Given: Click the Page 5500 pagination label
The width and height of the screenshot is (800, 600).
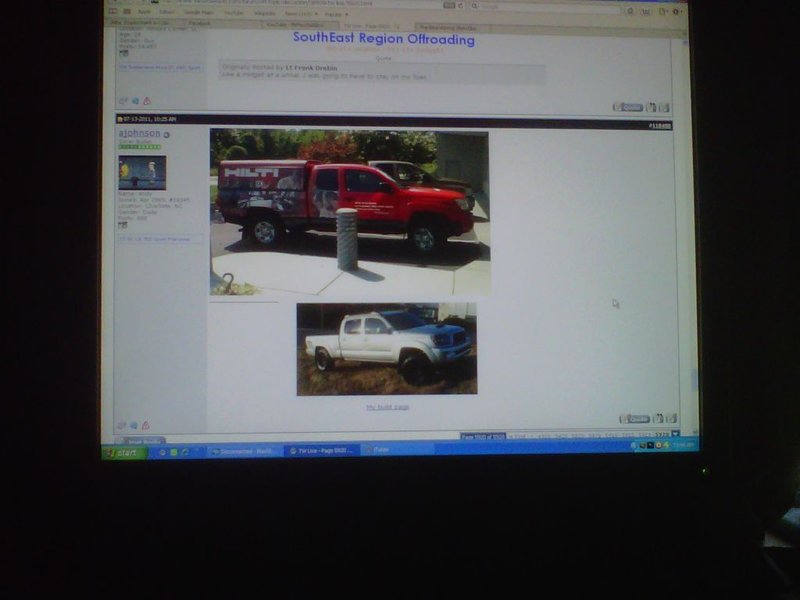Looking at the screenshot, I should [x=483, y=437].
